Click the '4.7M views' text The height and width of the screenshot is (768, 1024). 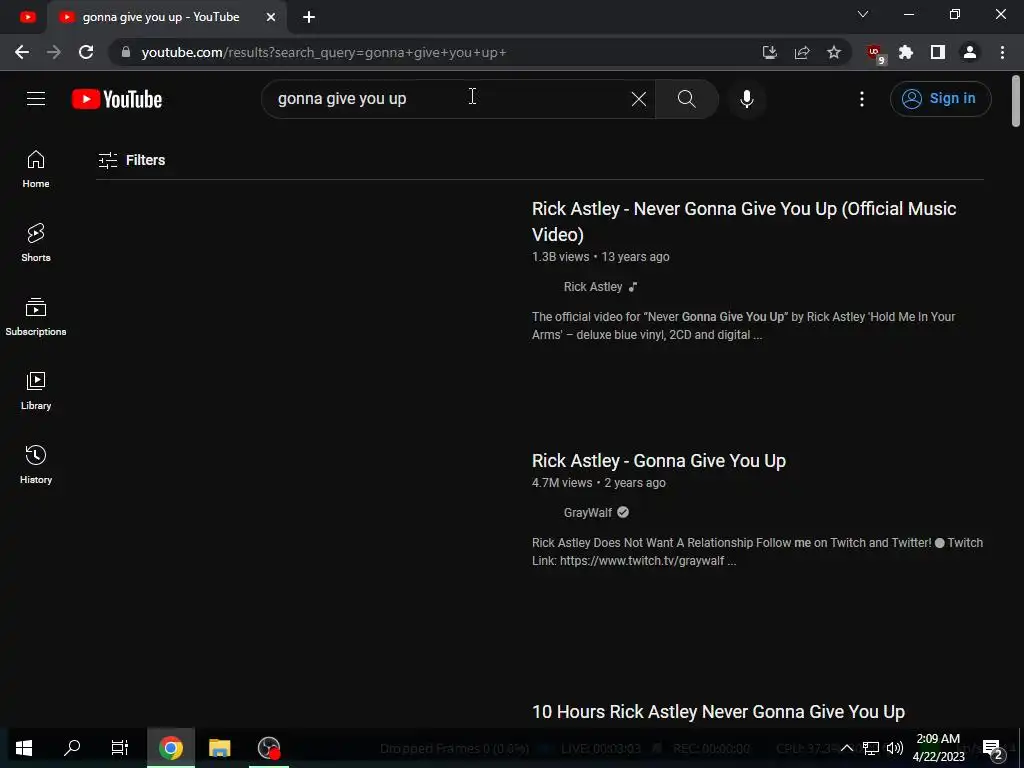(562, 483)
